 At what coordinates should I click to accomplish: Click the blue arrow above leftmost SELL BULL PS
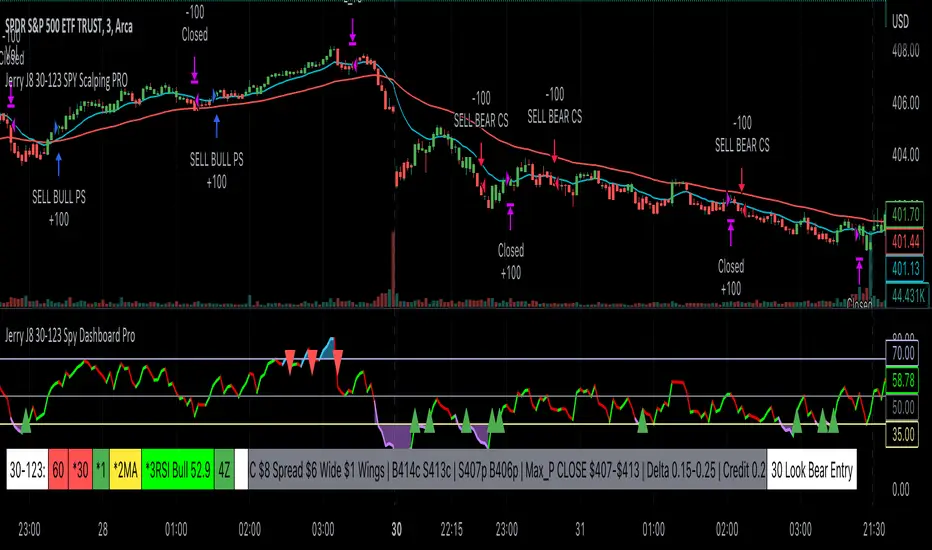pos(58,165)
